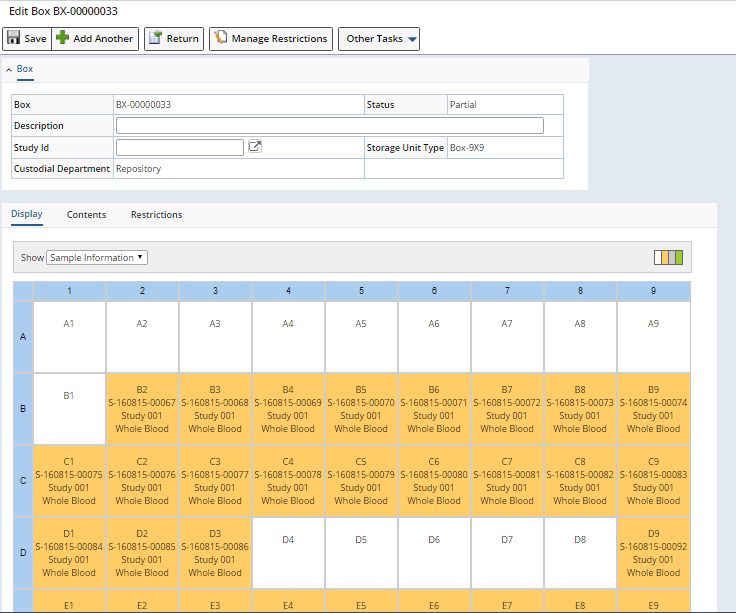Select empty box position A1
The image size is (736, 613).
tap(69, 337)
